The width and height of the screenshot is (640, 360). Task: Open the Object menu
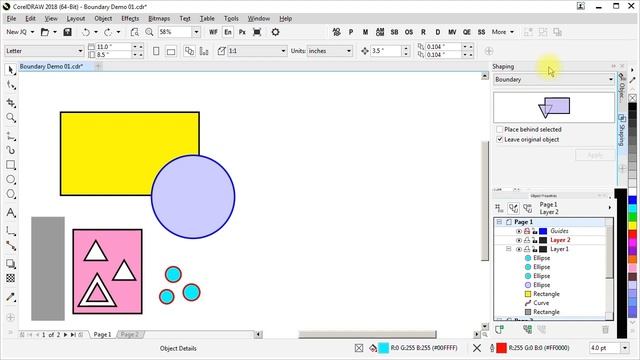[103, 18]
